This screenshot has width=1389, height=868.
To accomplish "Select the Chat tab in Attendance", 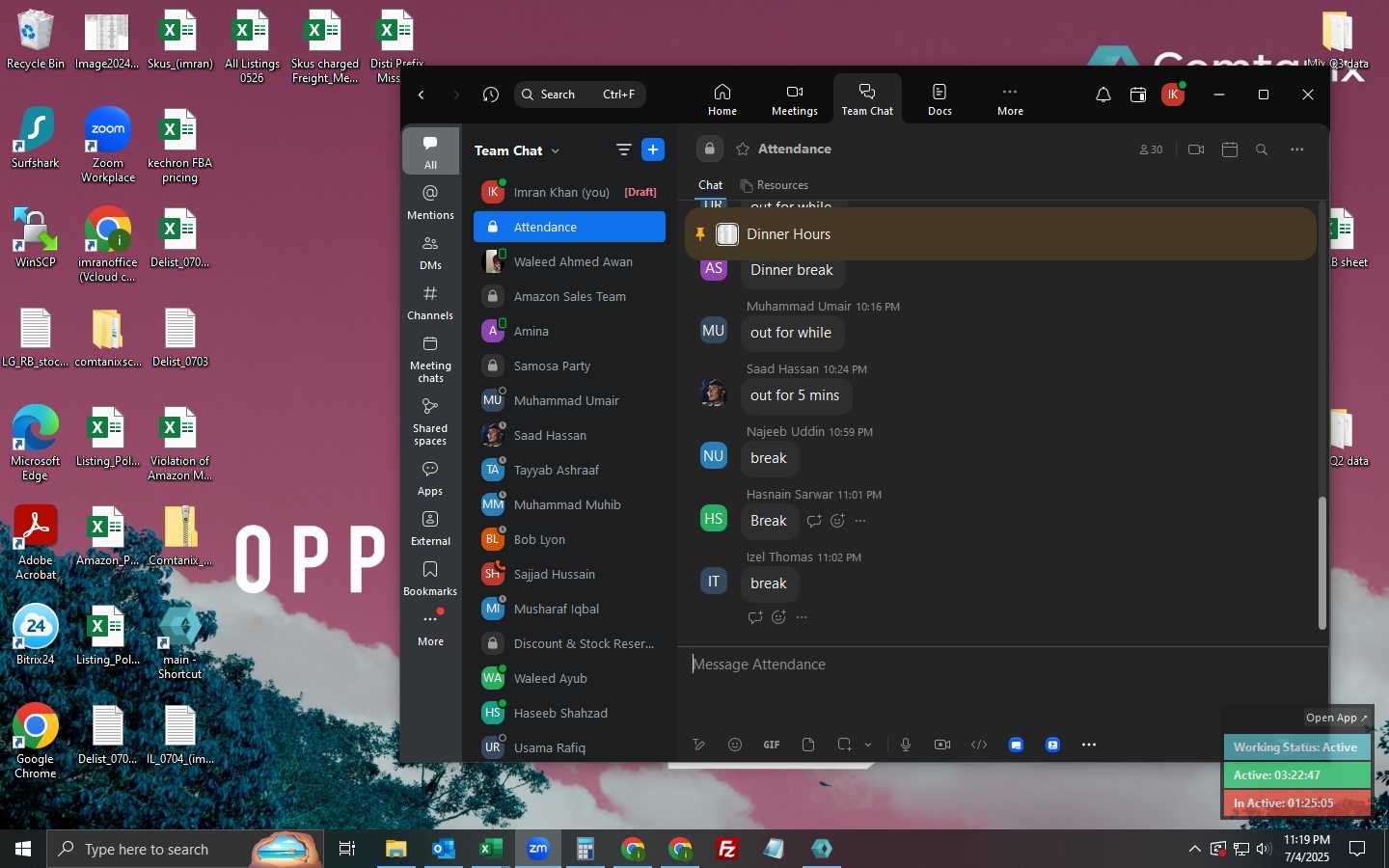I will click(x=711, y=185).
